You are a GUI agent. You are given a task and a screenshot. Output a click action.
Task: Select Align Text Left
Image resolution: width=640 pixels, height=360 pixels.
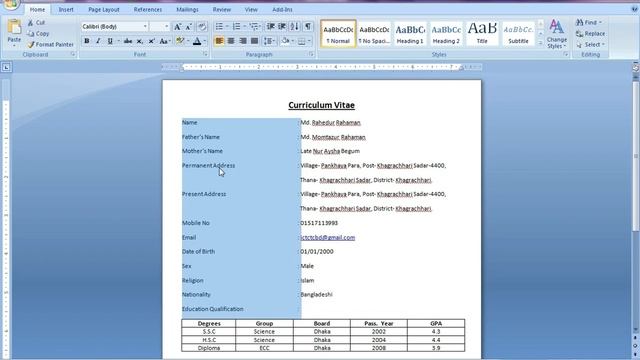point(219,41)
